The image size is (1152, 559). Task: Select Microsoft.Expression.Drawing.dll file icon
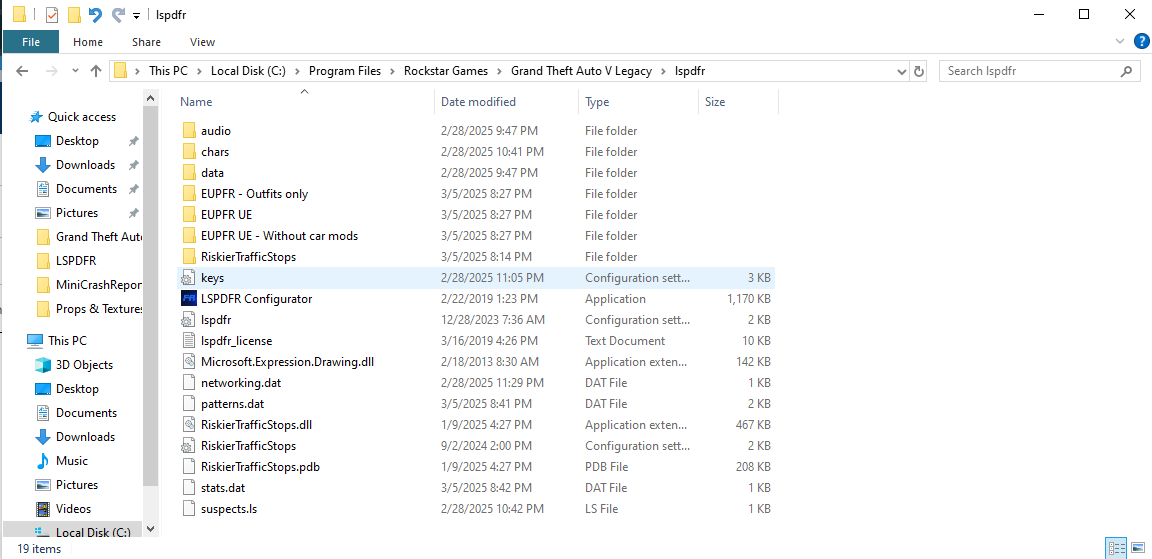coord(190,362)
